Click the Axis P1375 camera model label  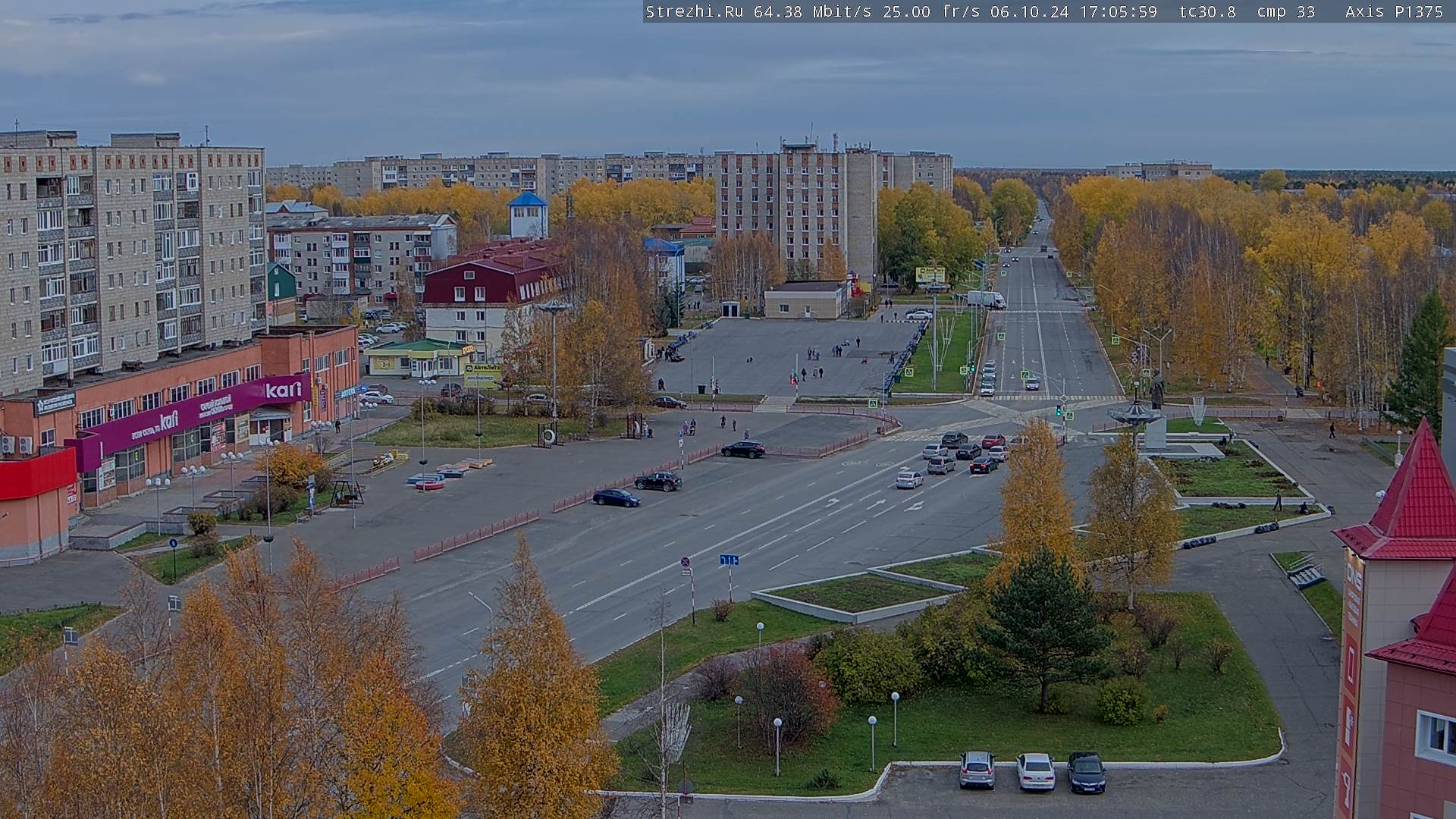coord(1395,11)
